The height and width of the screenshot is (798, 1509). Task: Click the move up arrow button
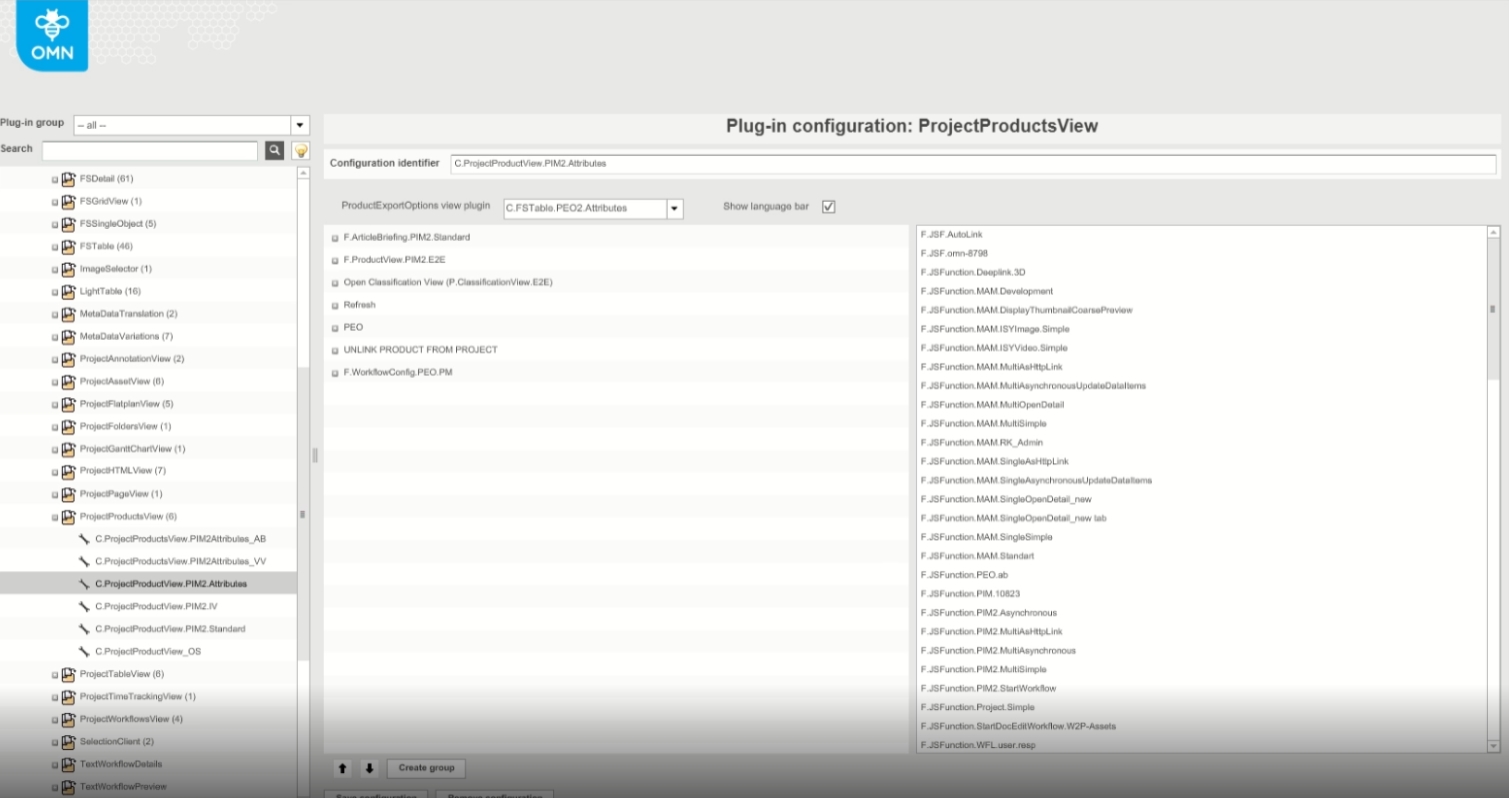[x=343, y=769]
